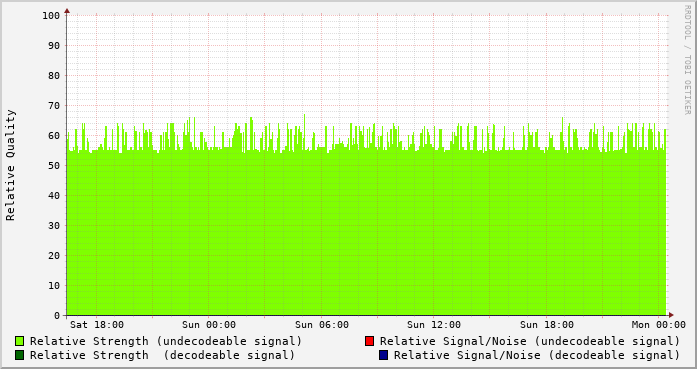Click the Sun 00:00 time axis label
Viewport: 697px width, 369px height.
pyautogui.click(x=209, y=325)
